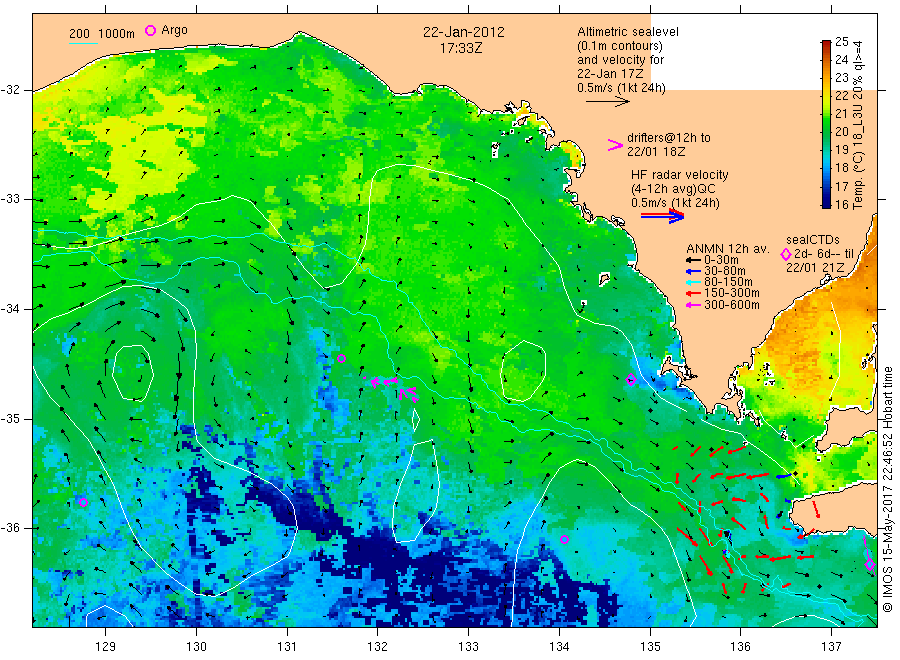
Task: Click the colorbar tick label 18
Action: click(x=841, y=168)
